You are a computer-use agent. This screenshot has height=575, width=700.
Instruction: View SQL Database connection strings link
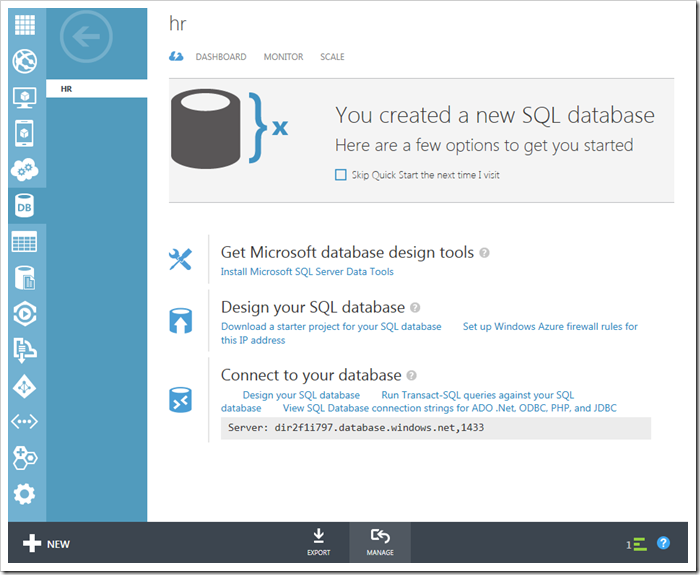[x=450, y=408]
